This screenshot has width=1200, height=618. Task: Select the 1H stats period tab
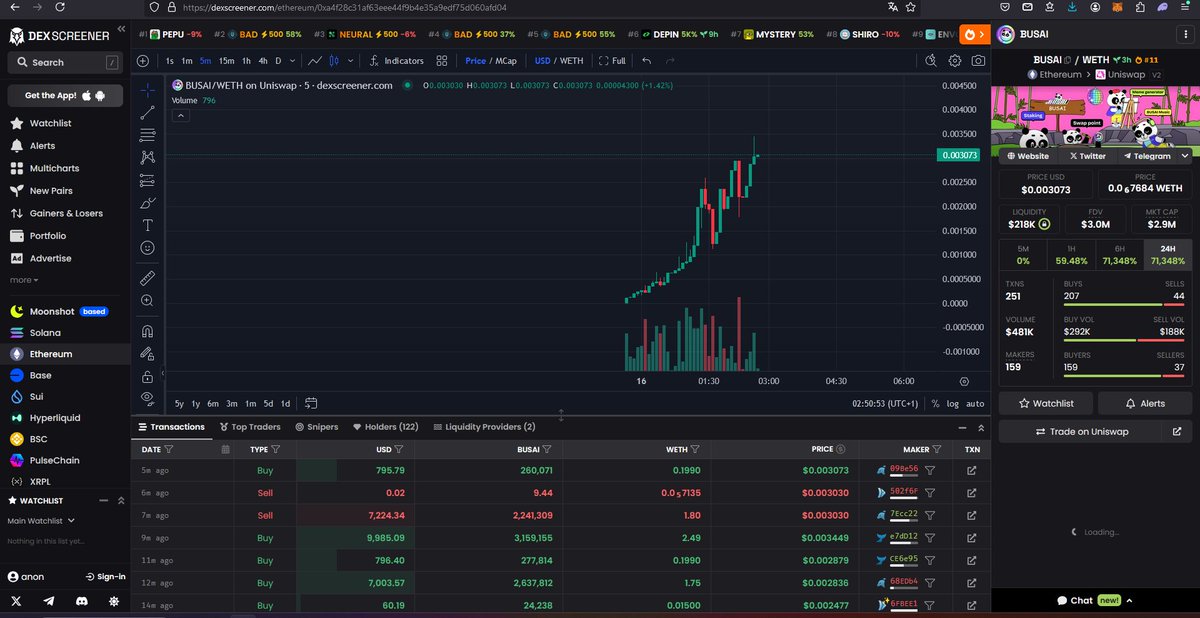pos(1071,255)
